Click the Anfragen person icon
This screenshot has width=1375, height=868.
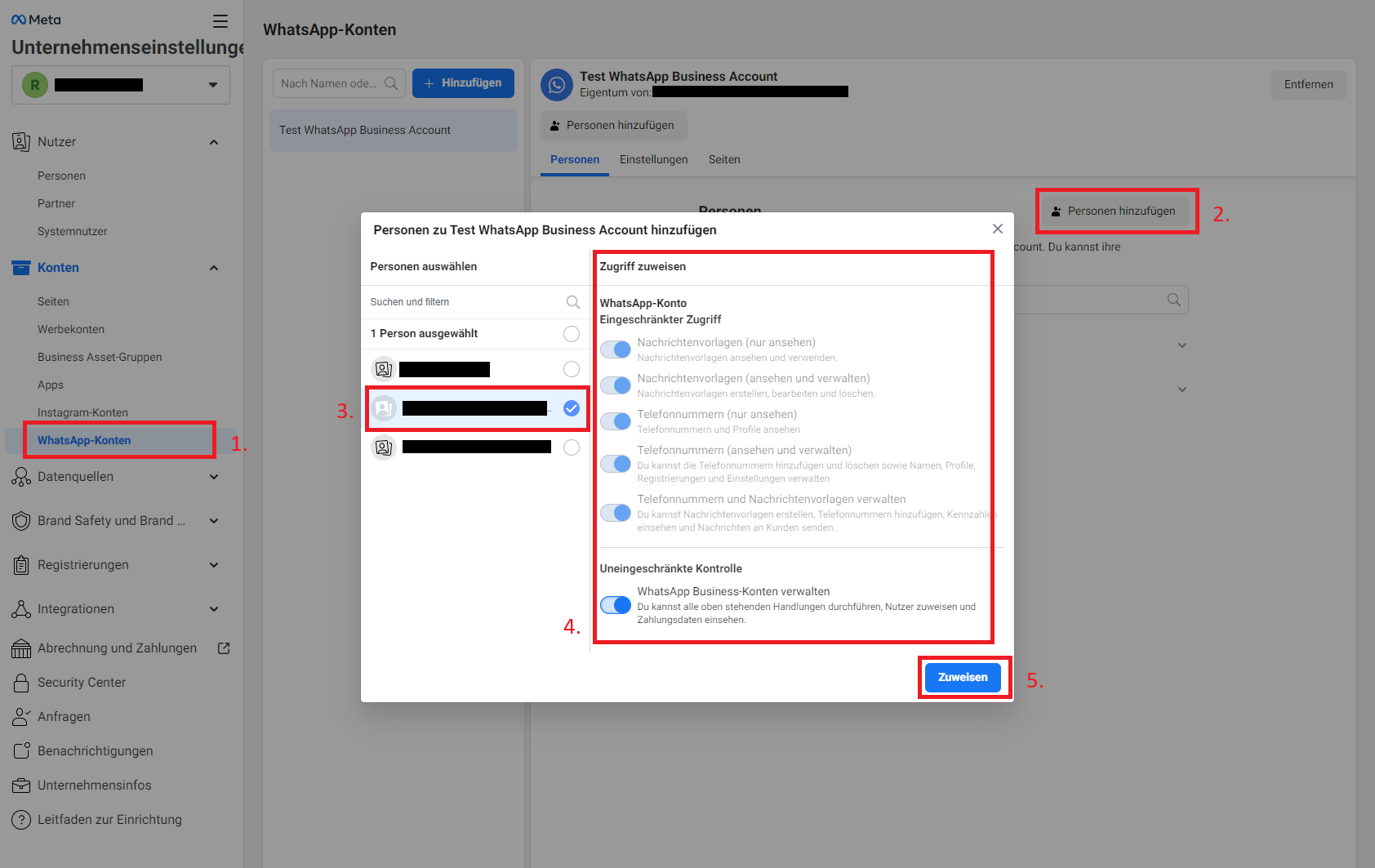coord(21,717)
